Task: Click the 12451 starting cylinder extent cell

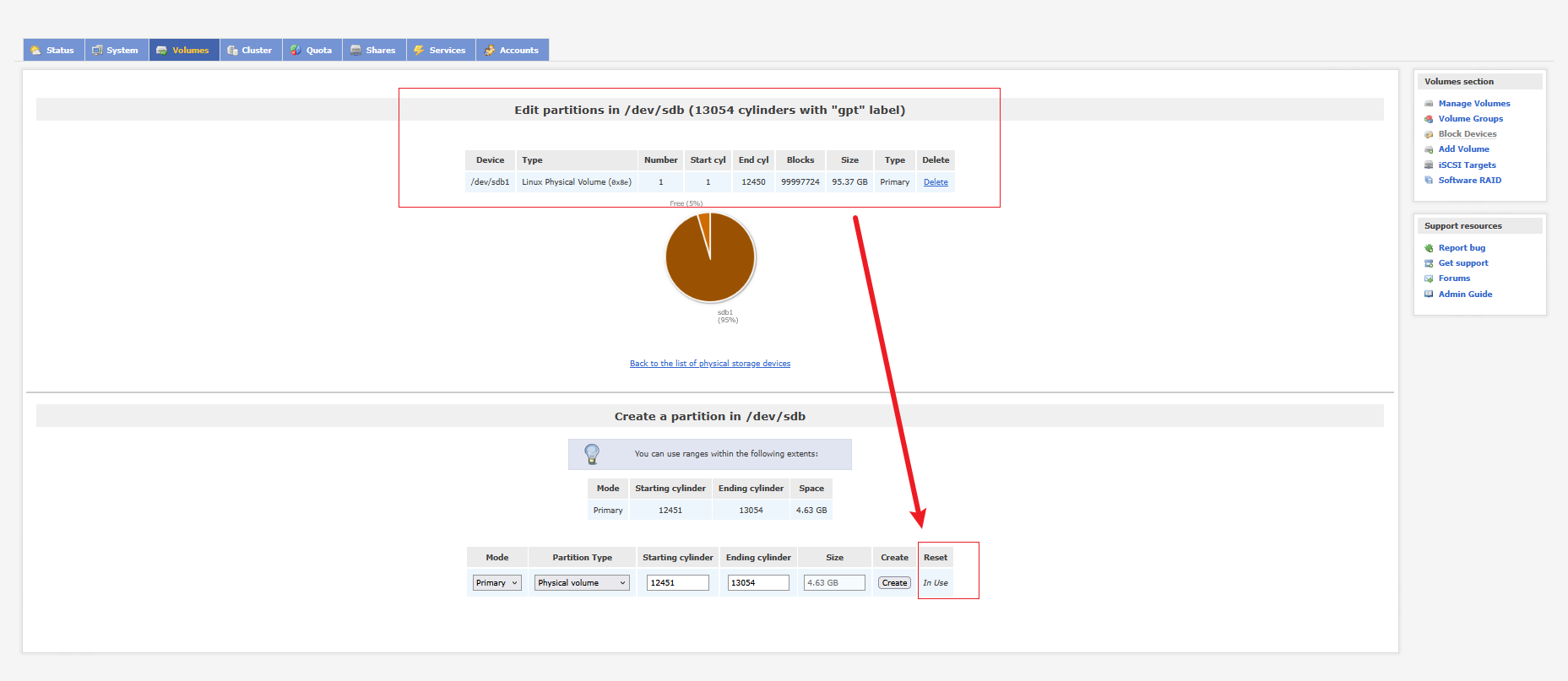Action: [670, 511]
